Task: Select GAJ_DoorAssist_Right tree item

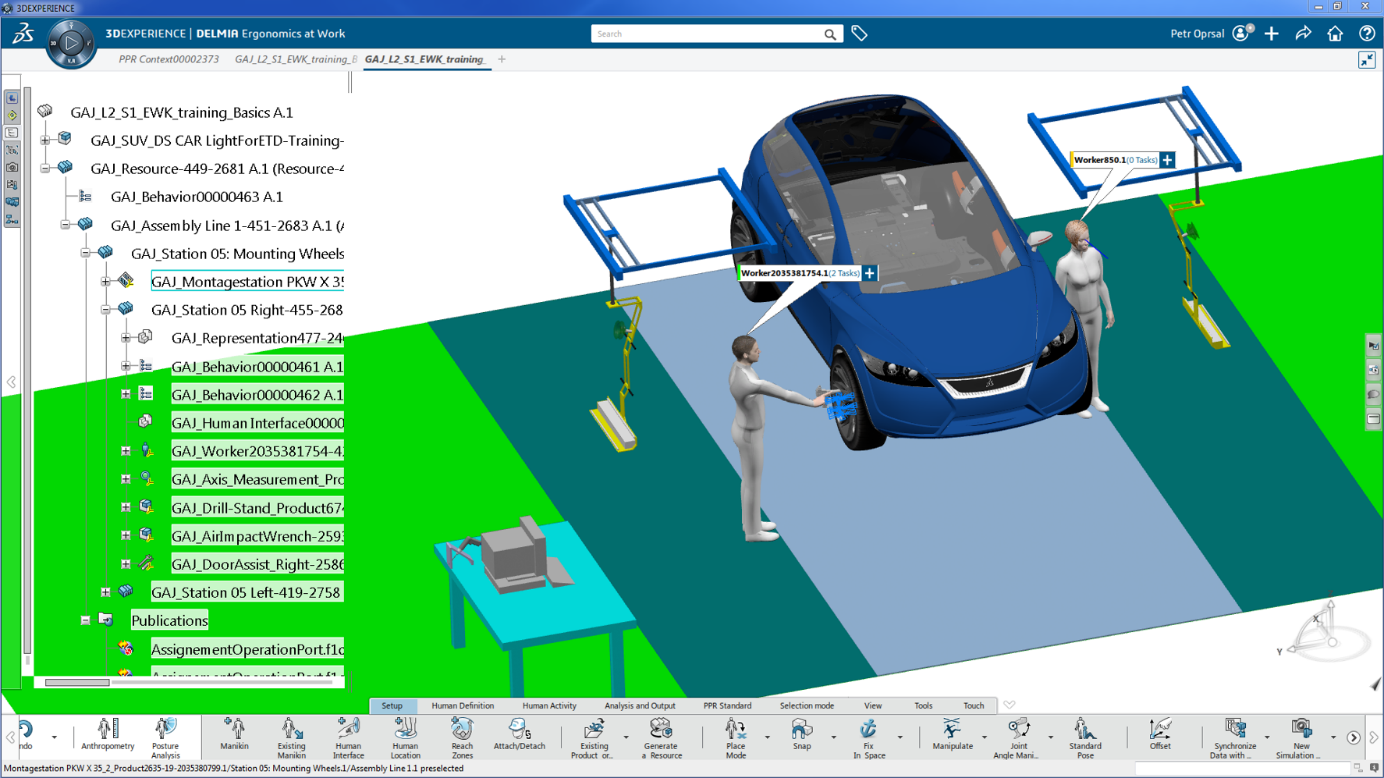Action: click(x=257, y=564)
